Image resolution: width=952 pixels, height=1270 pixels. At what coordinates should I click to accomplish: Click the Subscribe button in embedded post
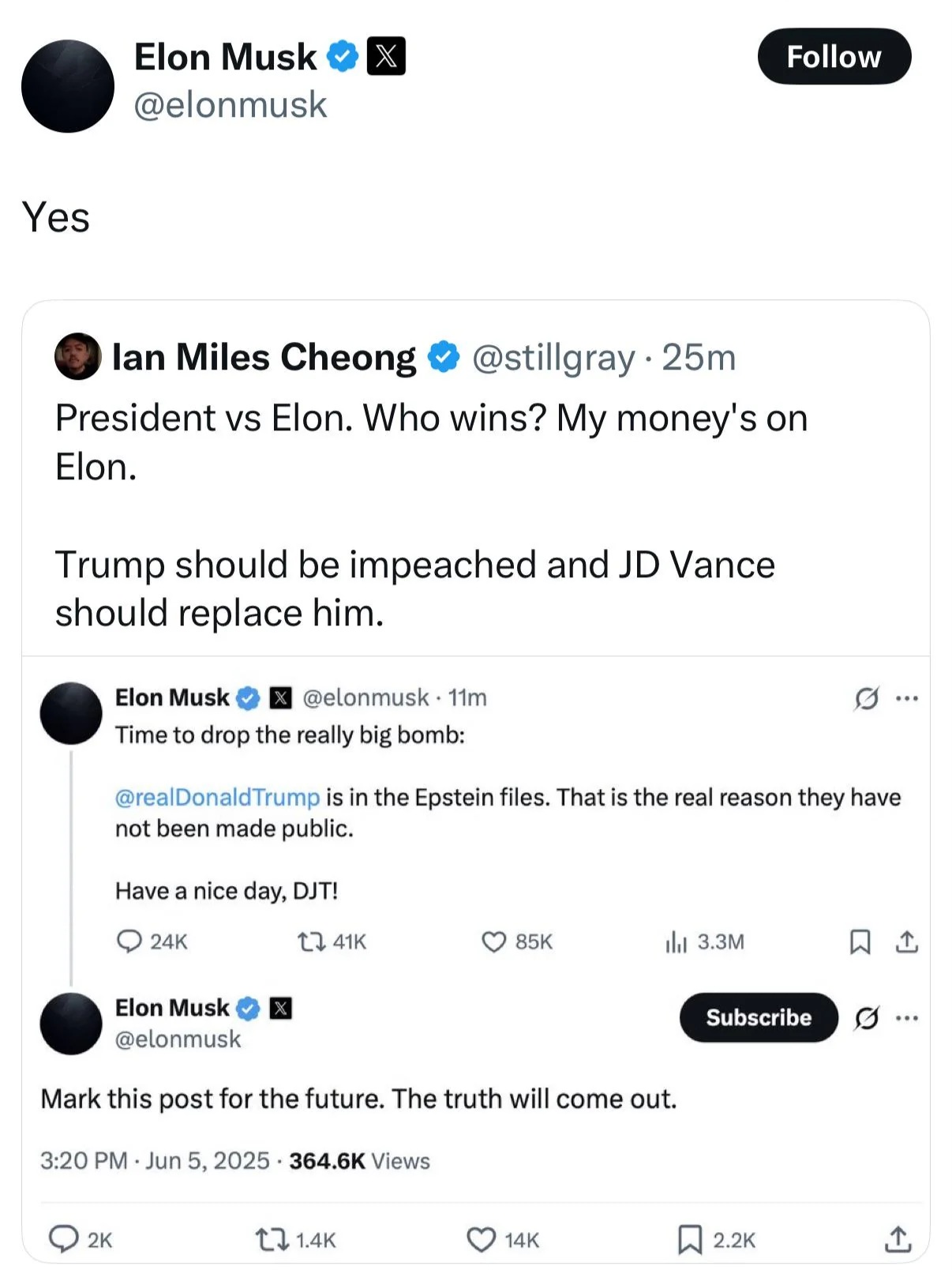click(x=758, y=1017)
